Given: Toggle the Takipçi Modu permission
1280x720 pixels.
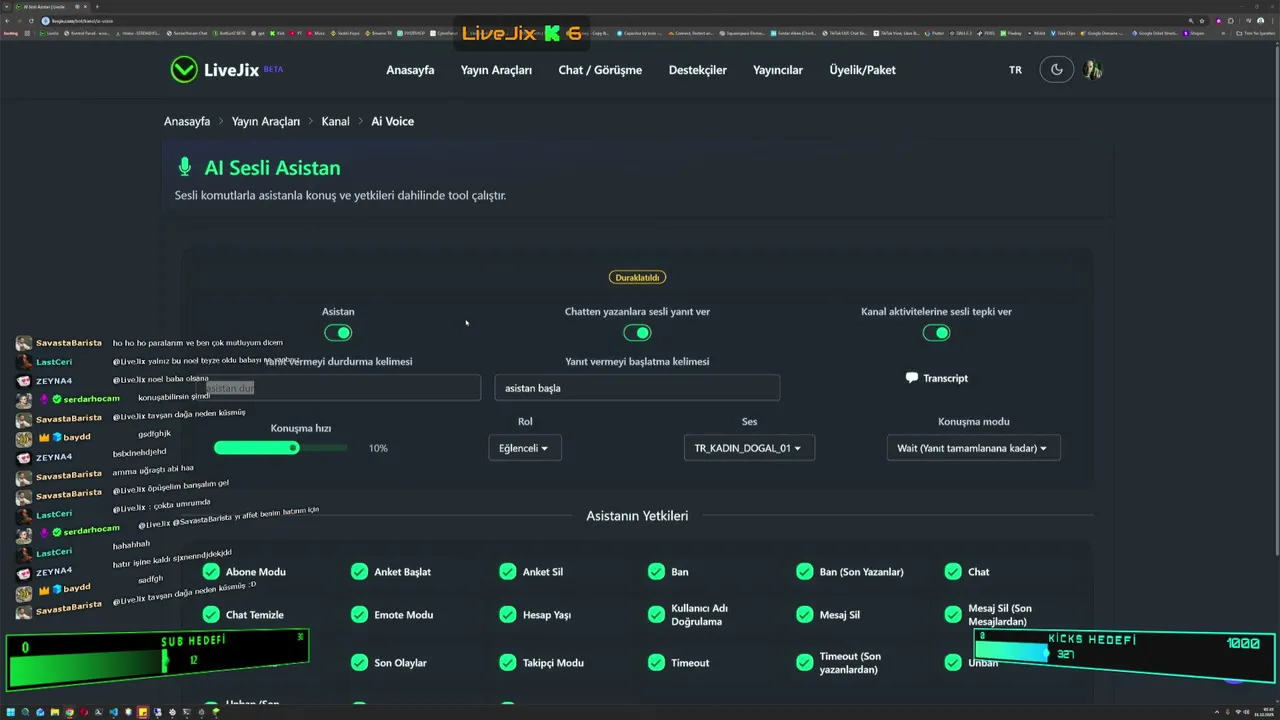Looking at the screenshot, I should 508,663.
